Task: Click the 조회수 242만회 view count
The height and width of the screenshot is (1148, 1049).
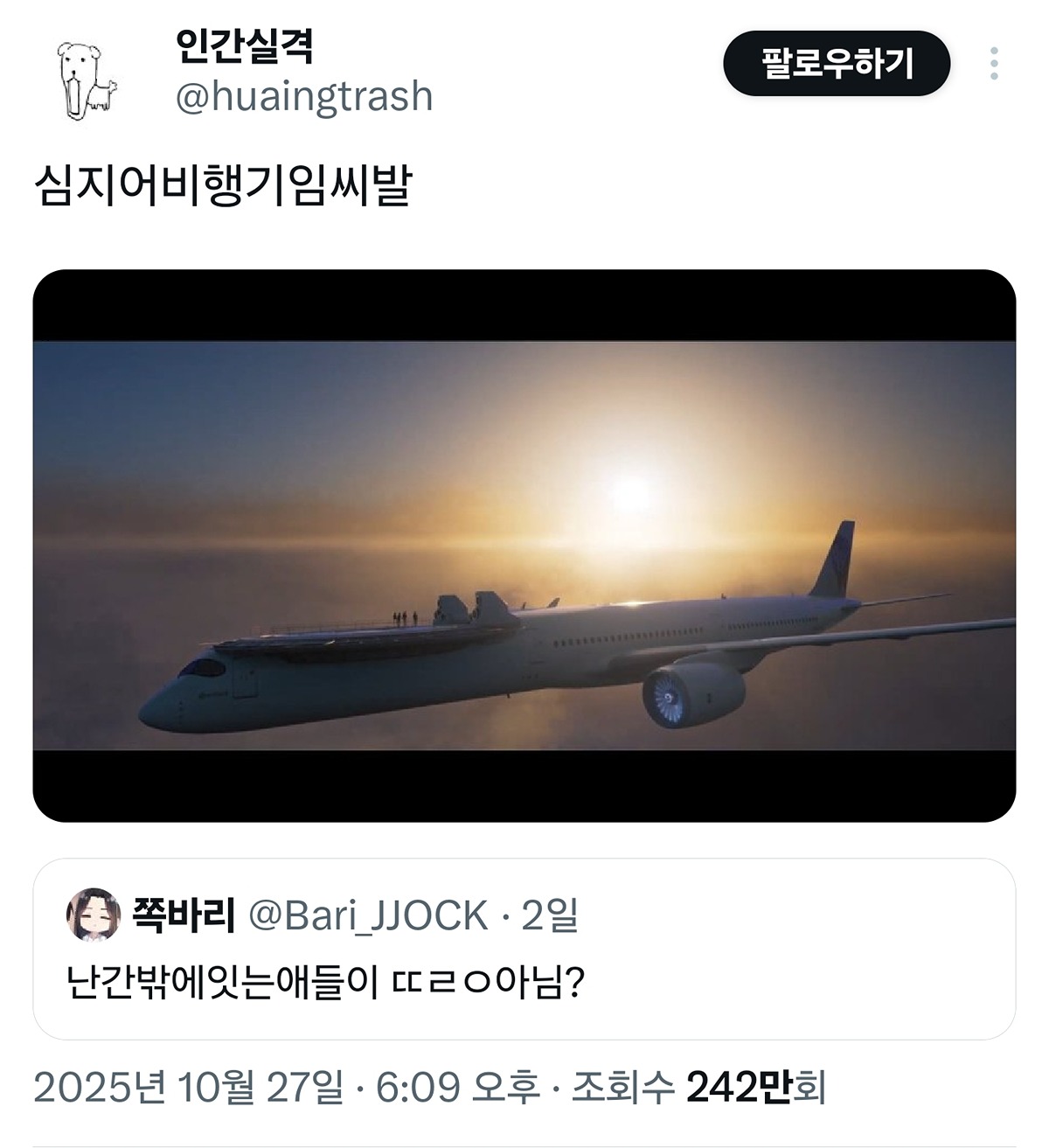Action: [x=698, y=1088]
